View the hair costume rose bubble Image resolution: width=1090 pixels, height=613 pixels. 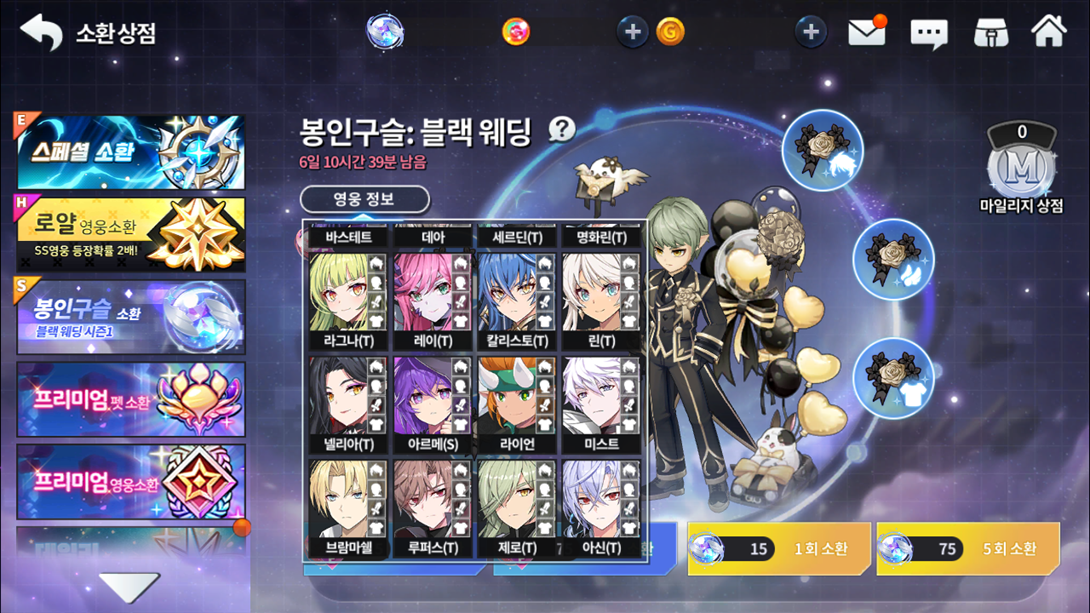click(822, 150)
